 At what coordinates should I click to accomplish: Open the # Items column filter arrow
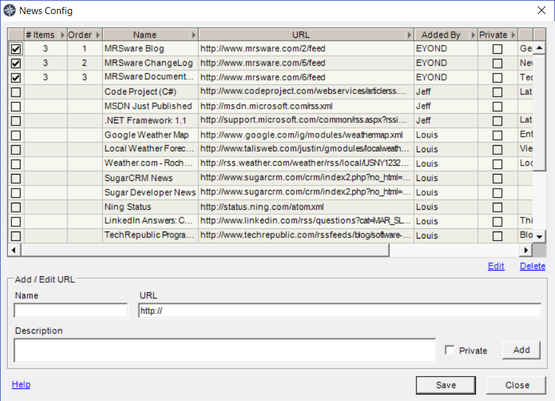tap(63, 35)
